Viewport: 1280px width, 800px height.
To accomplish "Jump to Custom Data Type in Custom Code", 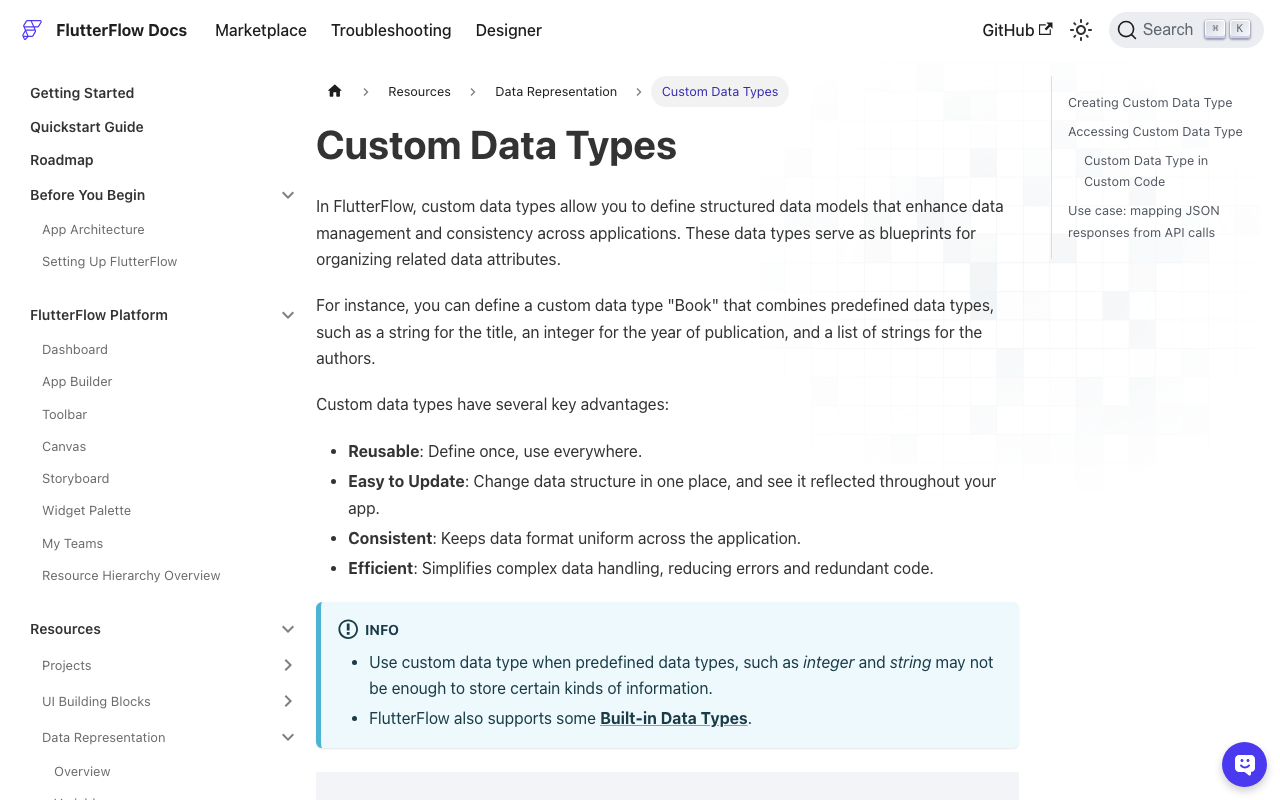I will (1146, 171).
